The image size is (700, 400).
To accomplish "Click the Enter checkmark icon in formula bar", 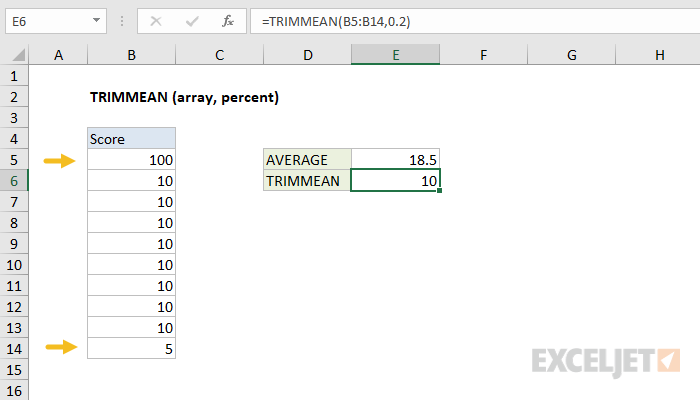I will [x=192, y=21].
